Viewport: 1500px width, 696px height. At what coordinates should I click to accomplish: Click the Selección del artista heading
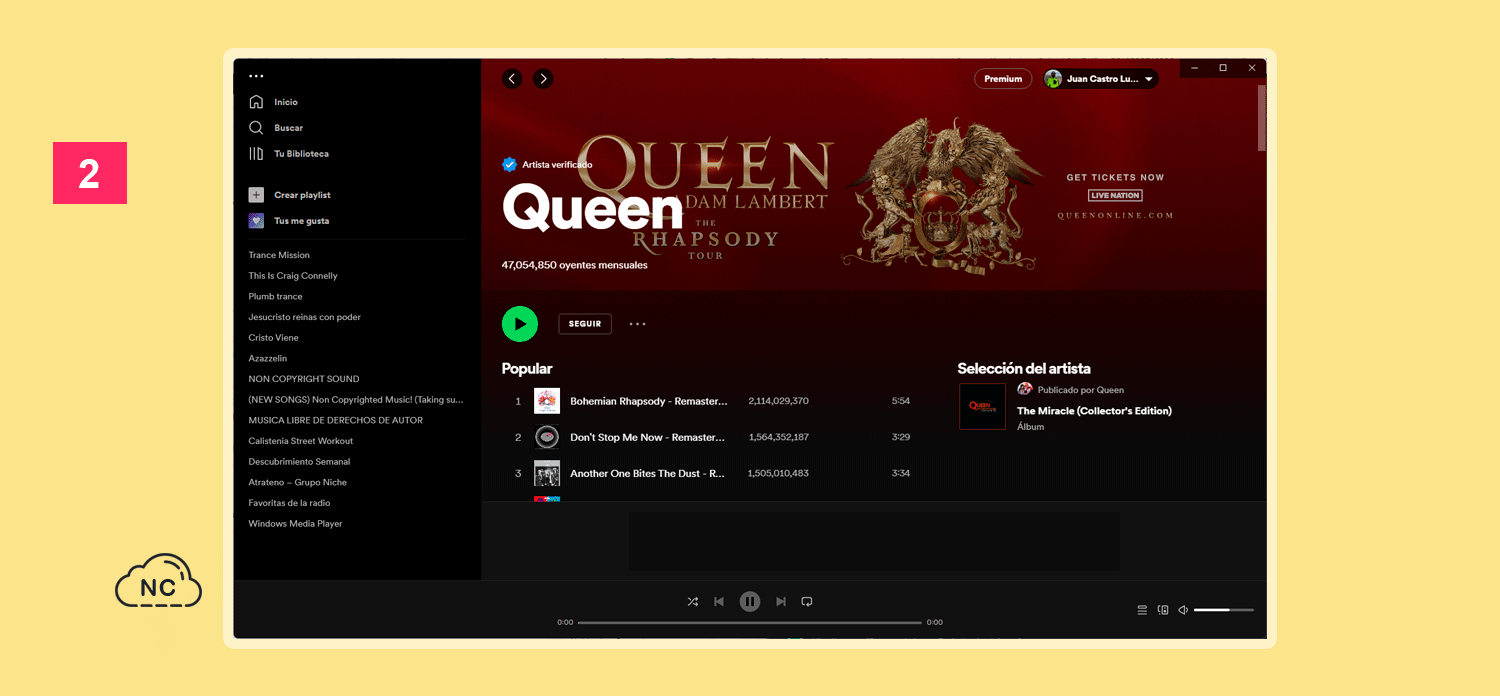coord(1024,369)
